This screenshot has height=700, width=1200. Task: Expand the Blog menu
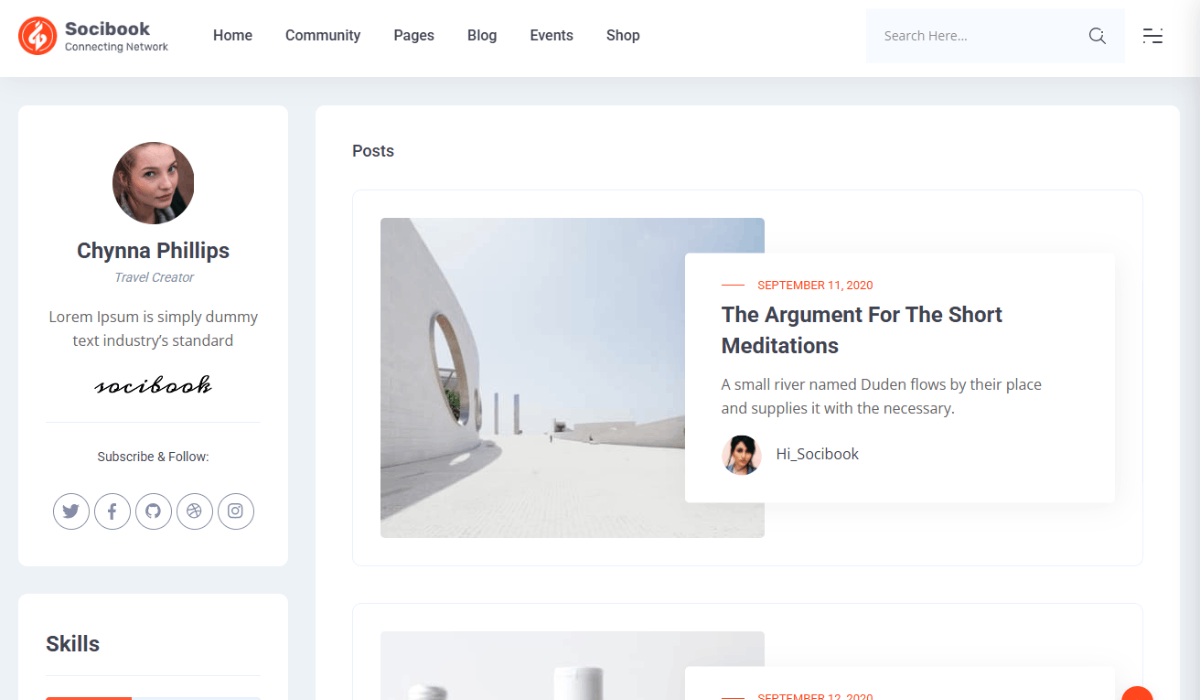pos(482,35)
